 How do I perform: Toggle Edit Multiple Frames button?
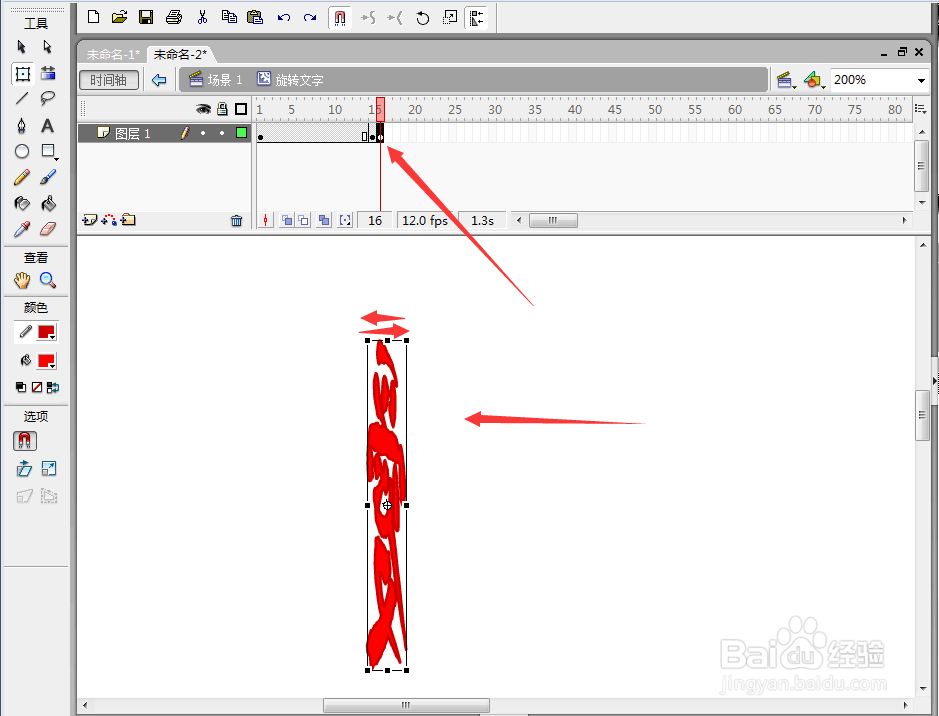(324, 220)
